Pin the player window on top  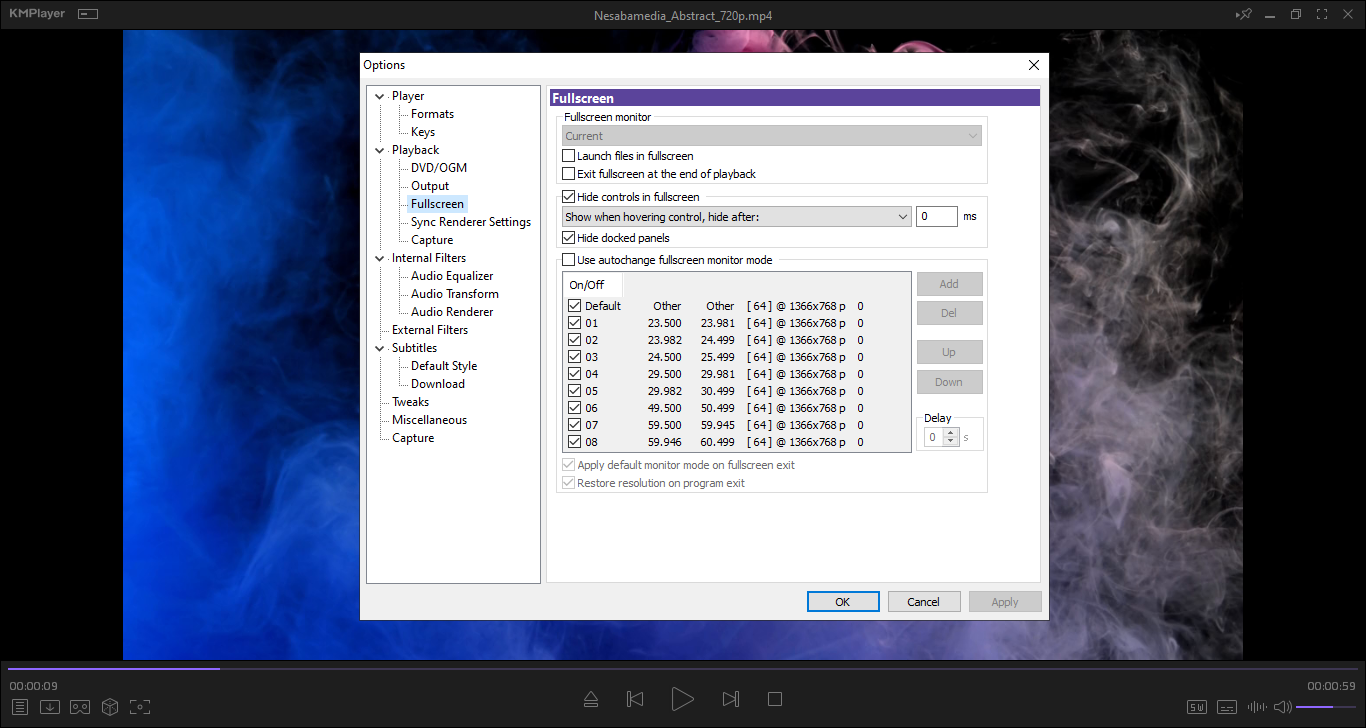coord(1244,15)
